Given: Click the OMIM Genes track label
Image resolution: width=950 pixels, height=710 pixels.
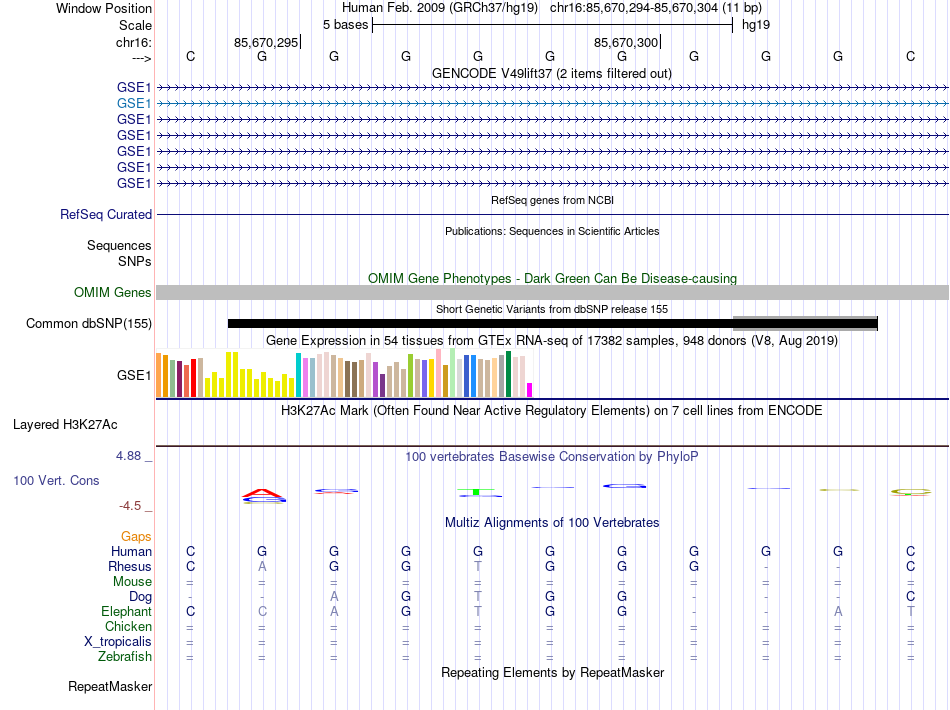Looking at the screenshot, I should point(113,293).
